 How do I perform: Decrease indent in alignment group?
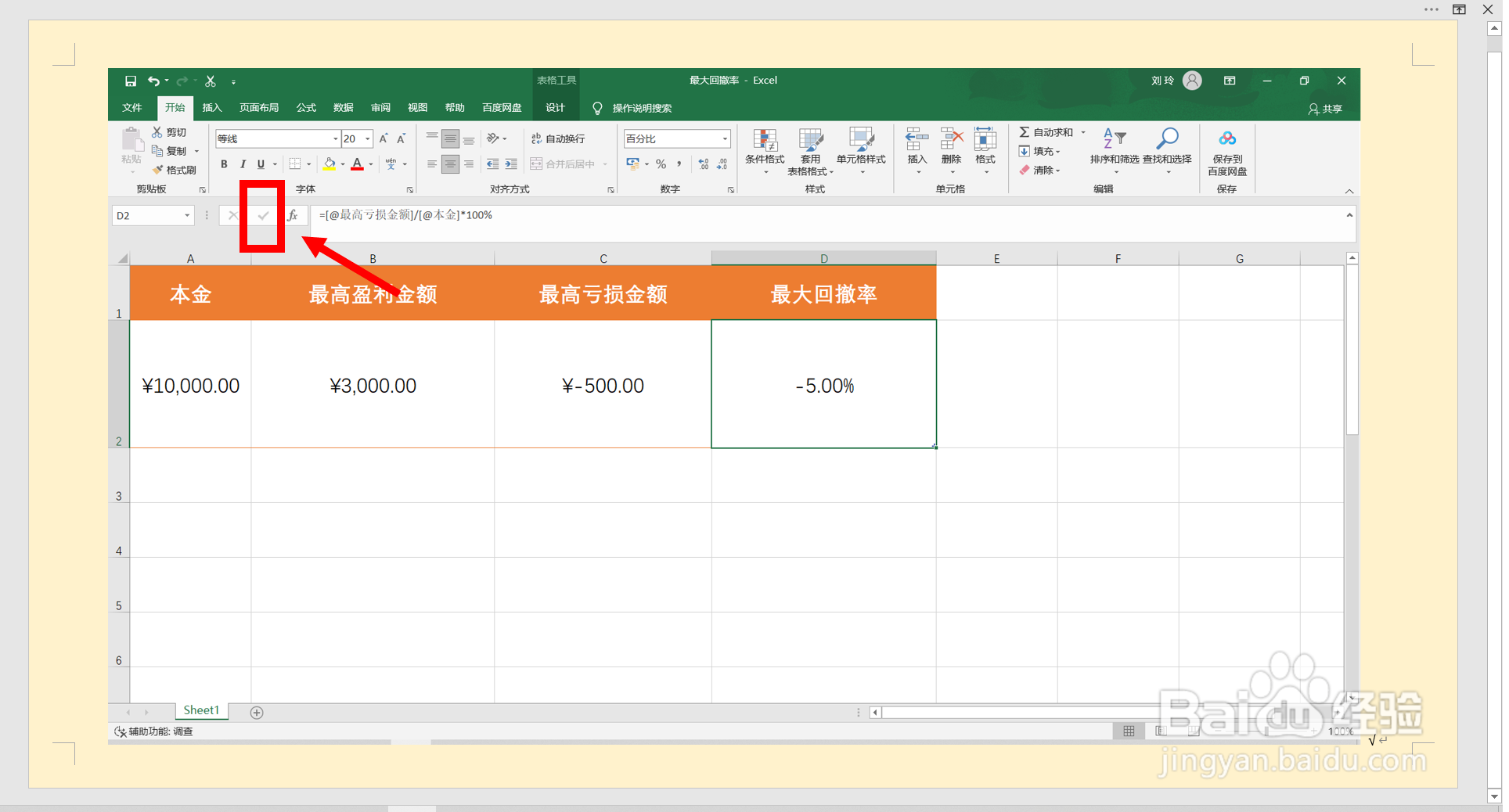(x=492, y=163)
